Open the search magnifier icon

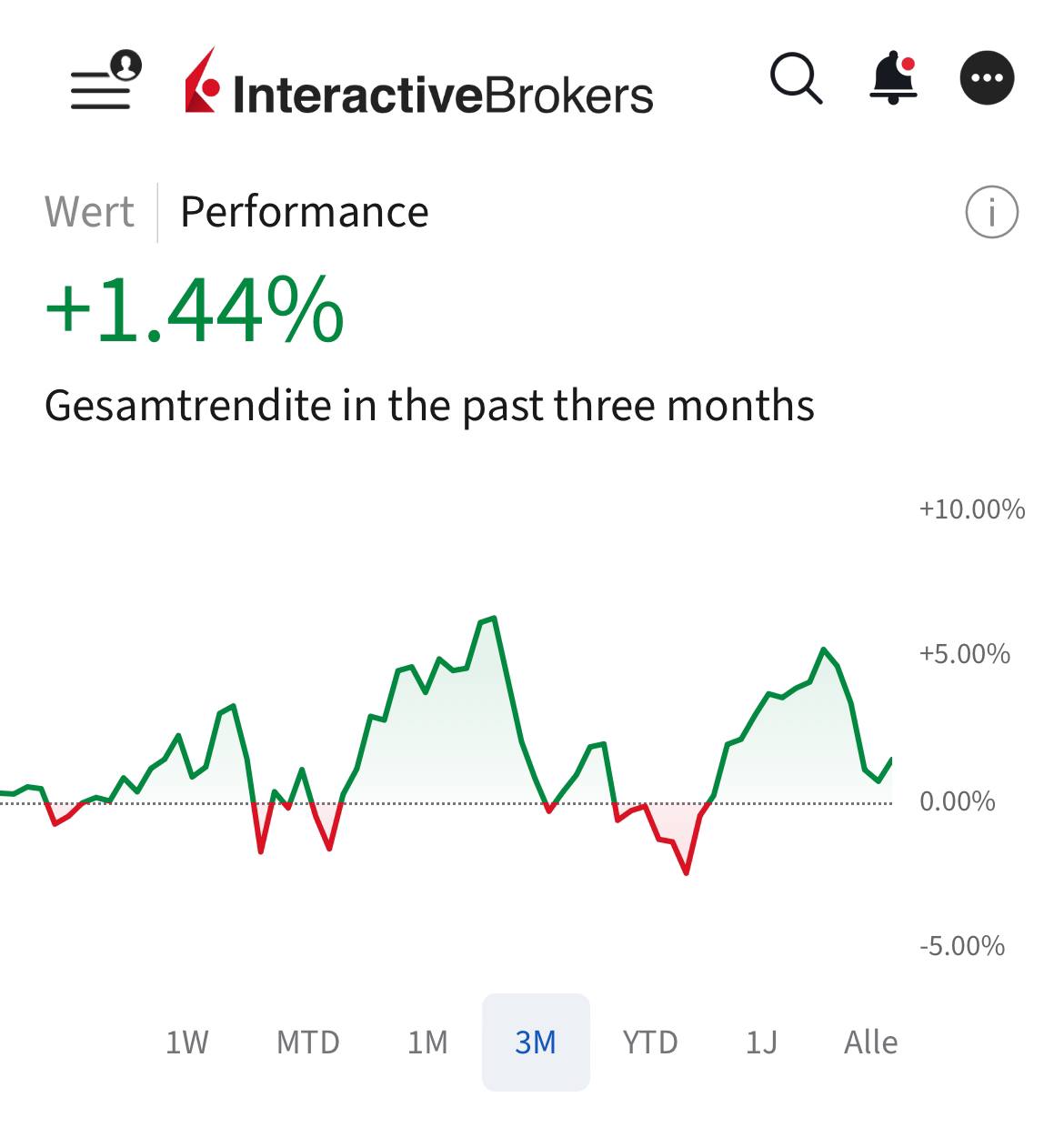(796, 79)
